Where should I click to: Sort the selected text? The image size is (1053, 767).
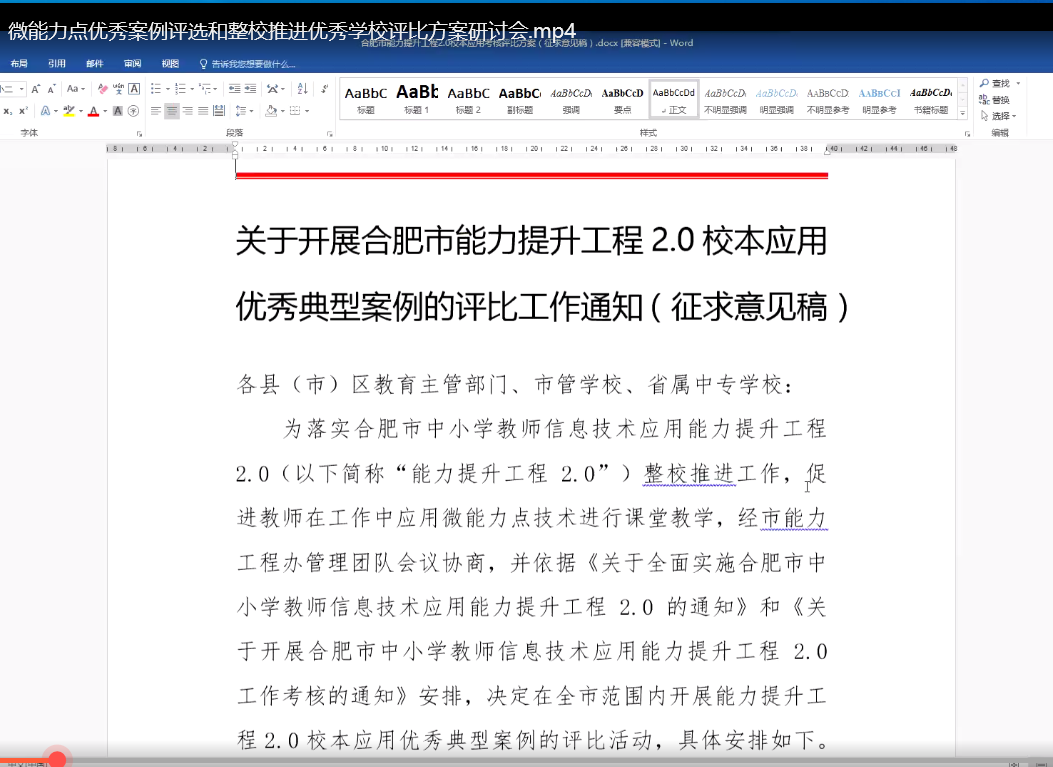click(302, 89)
